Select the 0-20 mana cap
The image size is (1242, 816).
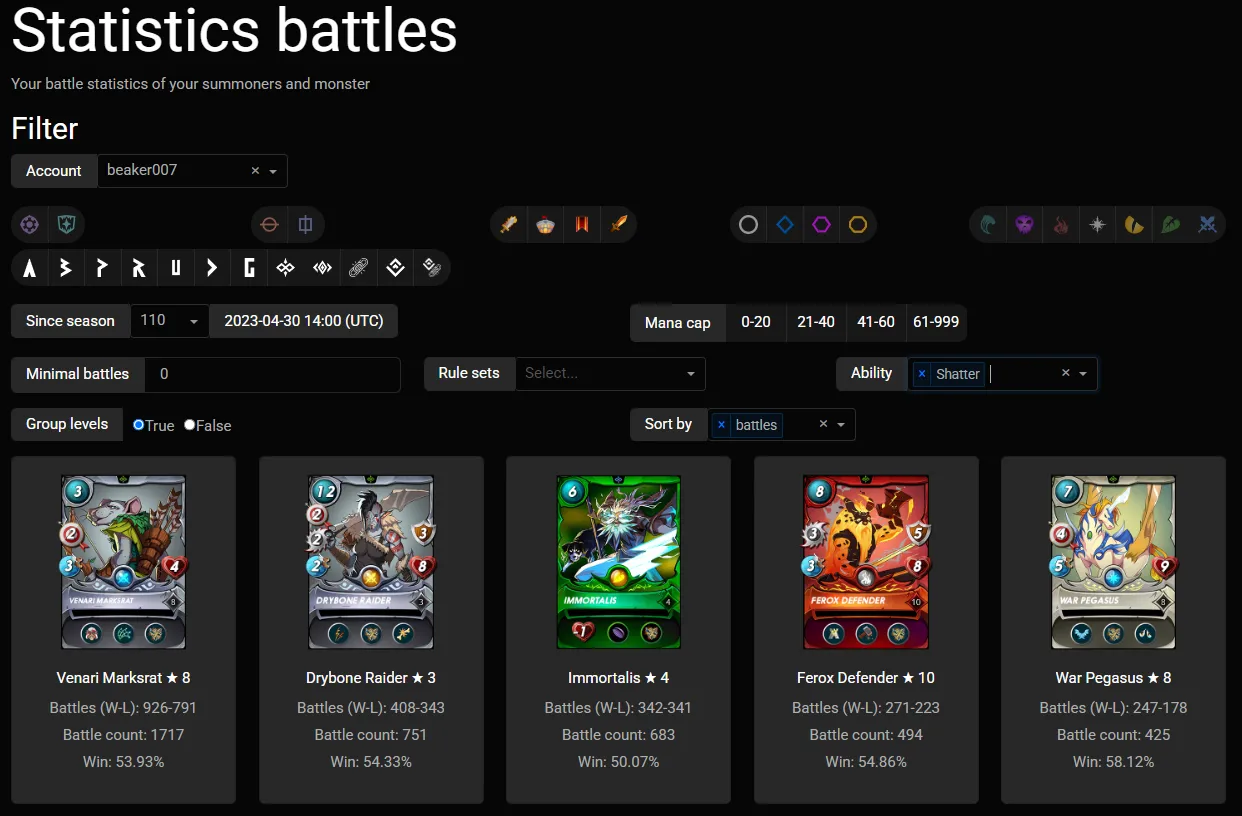(x=756, y=322)
